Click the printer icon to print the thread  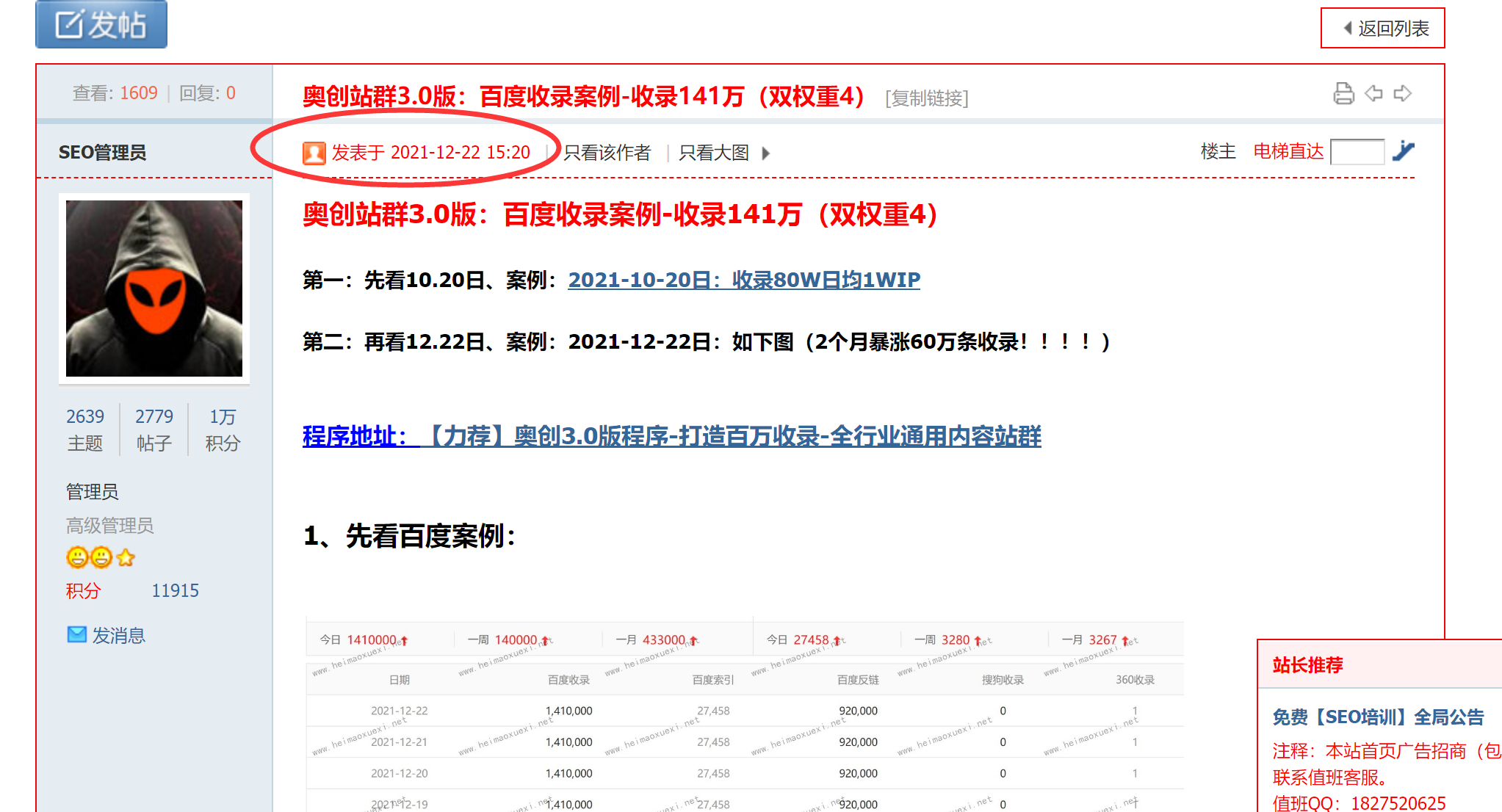[1344, 94]
